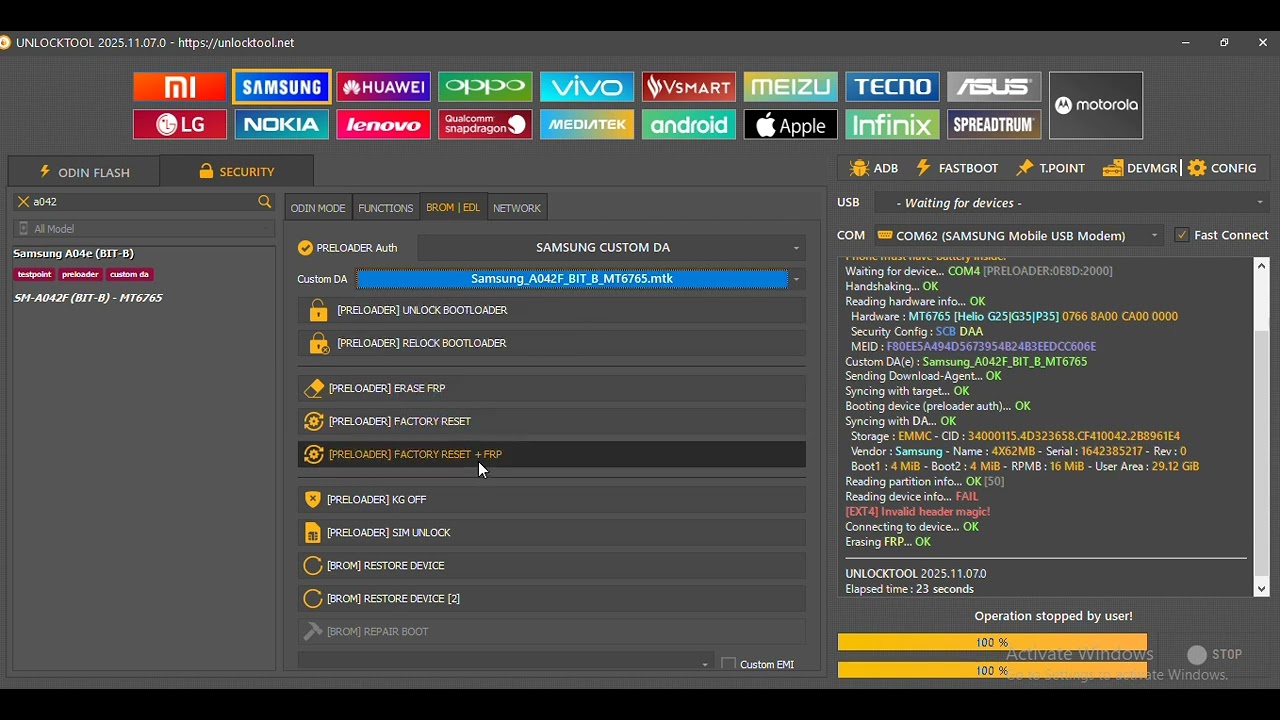Launch DEVMGR device manager

(x=1140, y=168)
